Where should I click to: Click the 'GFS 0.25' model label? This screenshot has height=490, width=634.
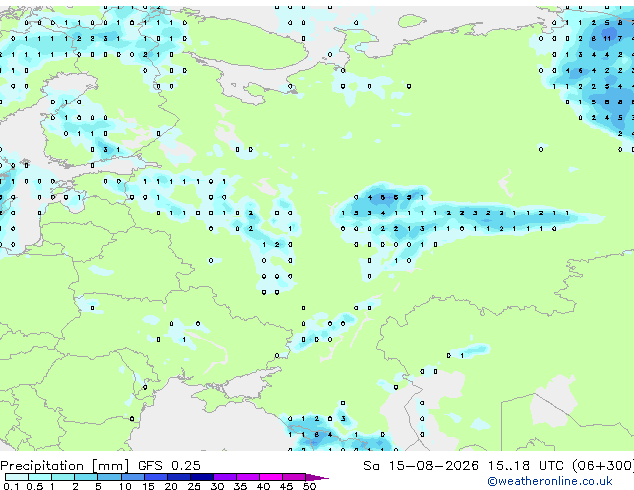pos(169,466)
